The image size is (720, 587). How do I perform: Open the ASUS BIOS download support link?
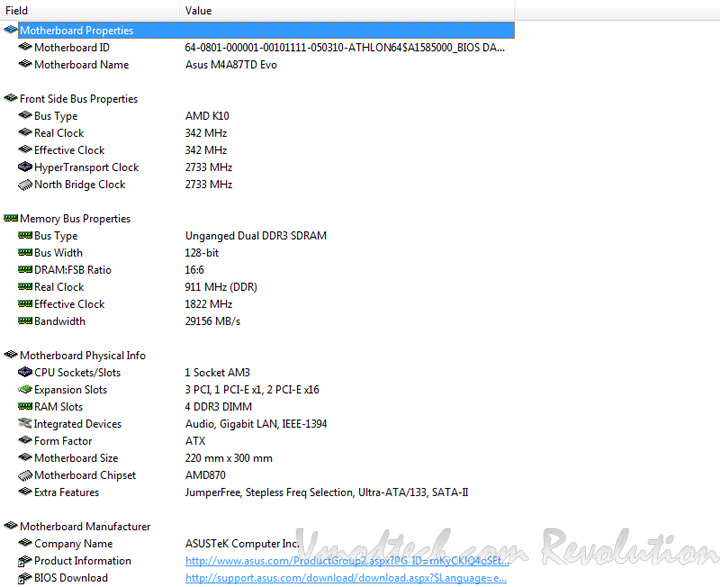[346, 578]
